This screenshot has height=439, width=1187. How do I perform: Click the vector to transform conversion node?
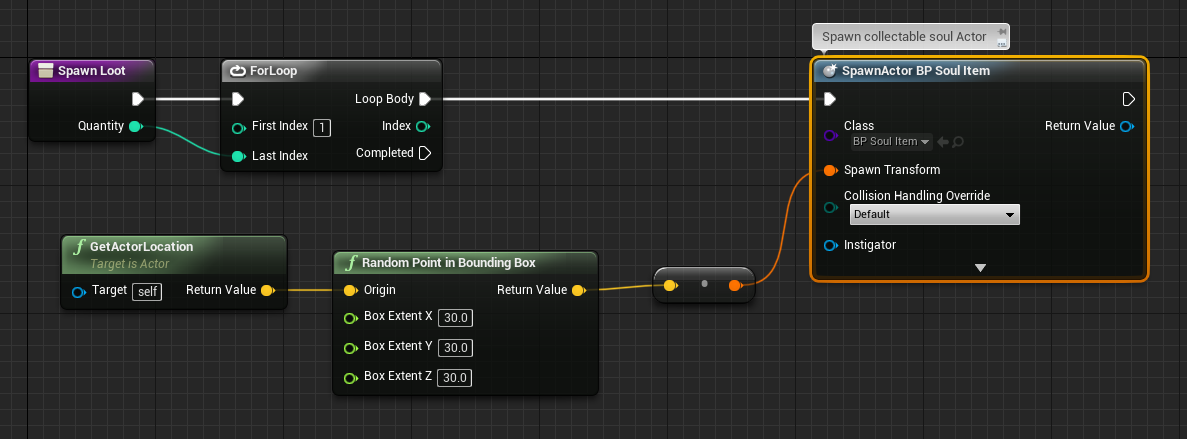click(704, 285)
